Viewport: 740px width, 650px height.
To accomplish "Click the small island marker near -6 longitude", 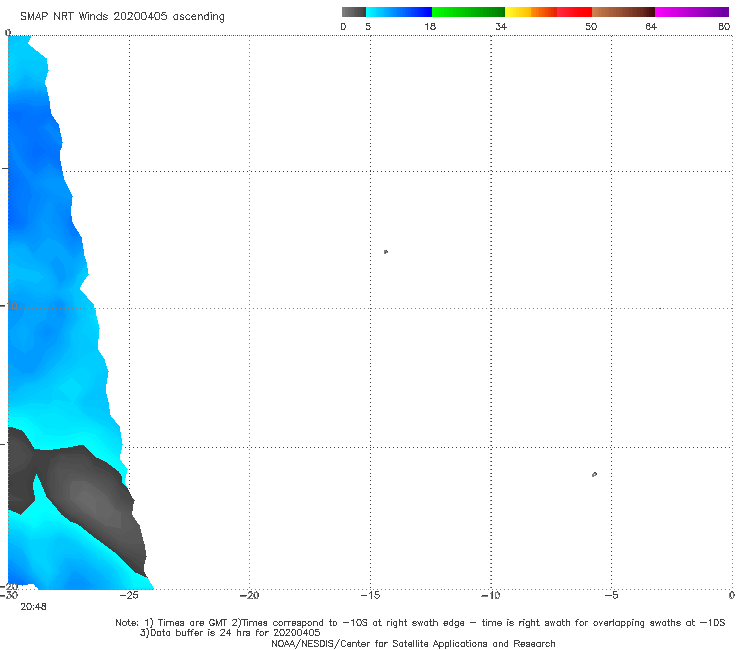I will coord(594,474).
